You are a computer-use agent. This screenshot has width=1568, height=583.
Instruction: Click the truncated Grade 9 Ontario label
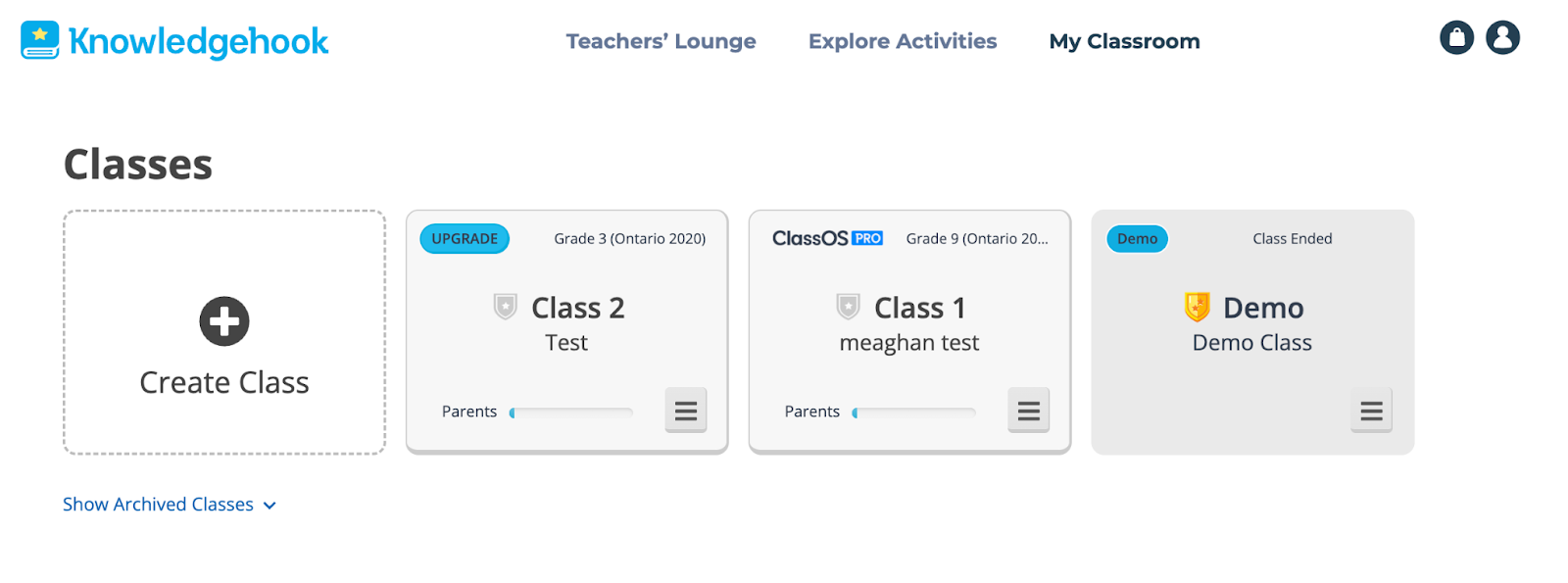(x=977, y=238)
